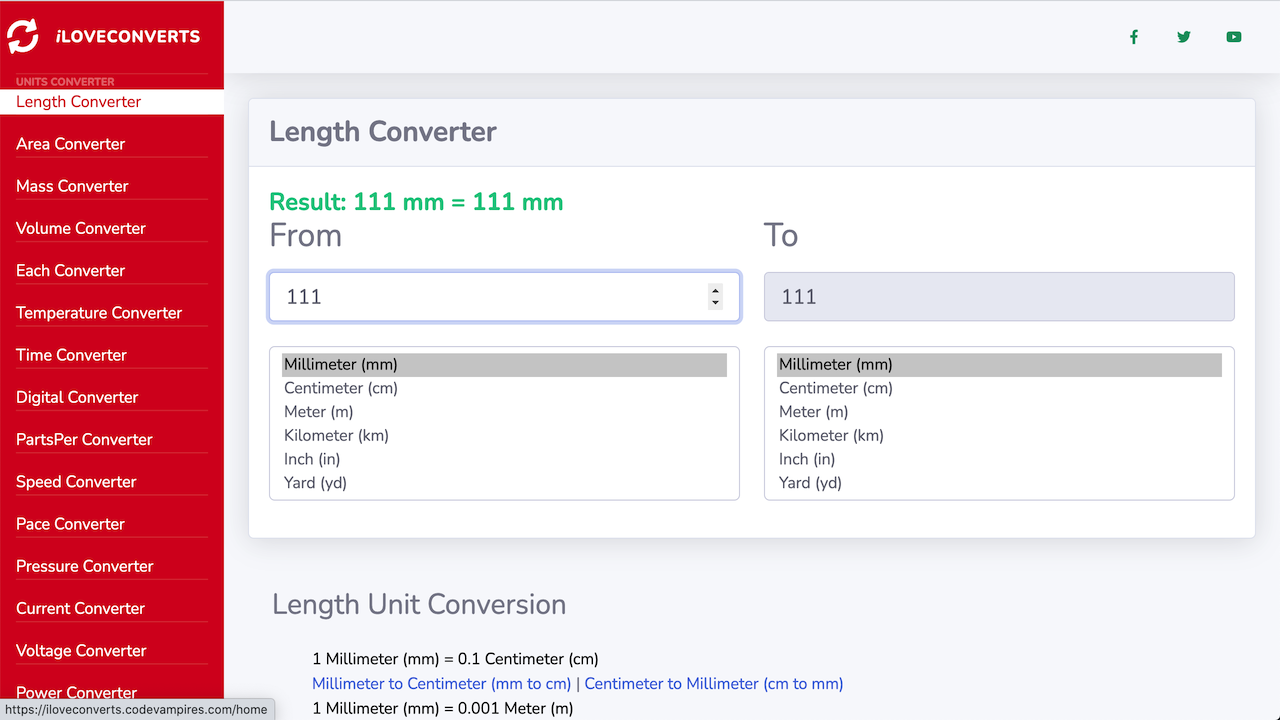The width and height of the screenshot is (1280, 720).
Task: Increase the From value with stepper up arrow
Action: 715,291
